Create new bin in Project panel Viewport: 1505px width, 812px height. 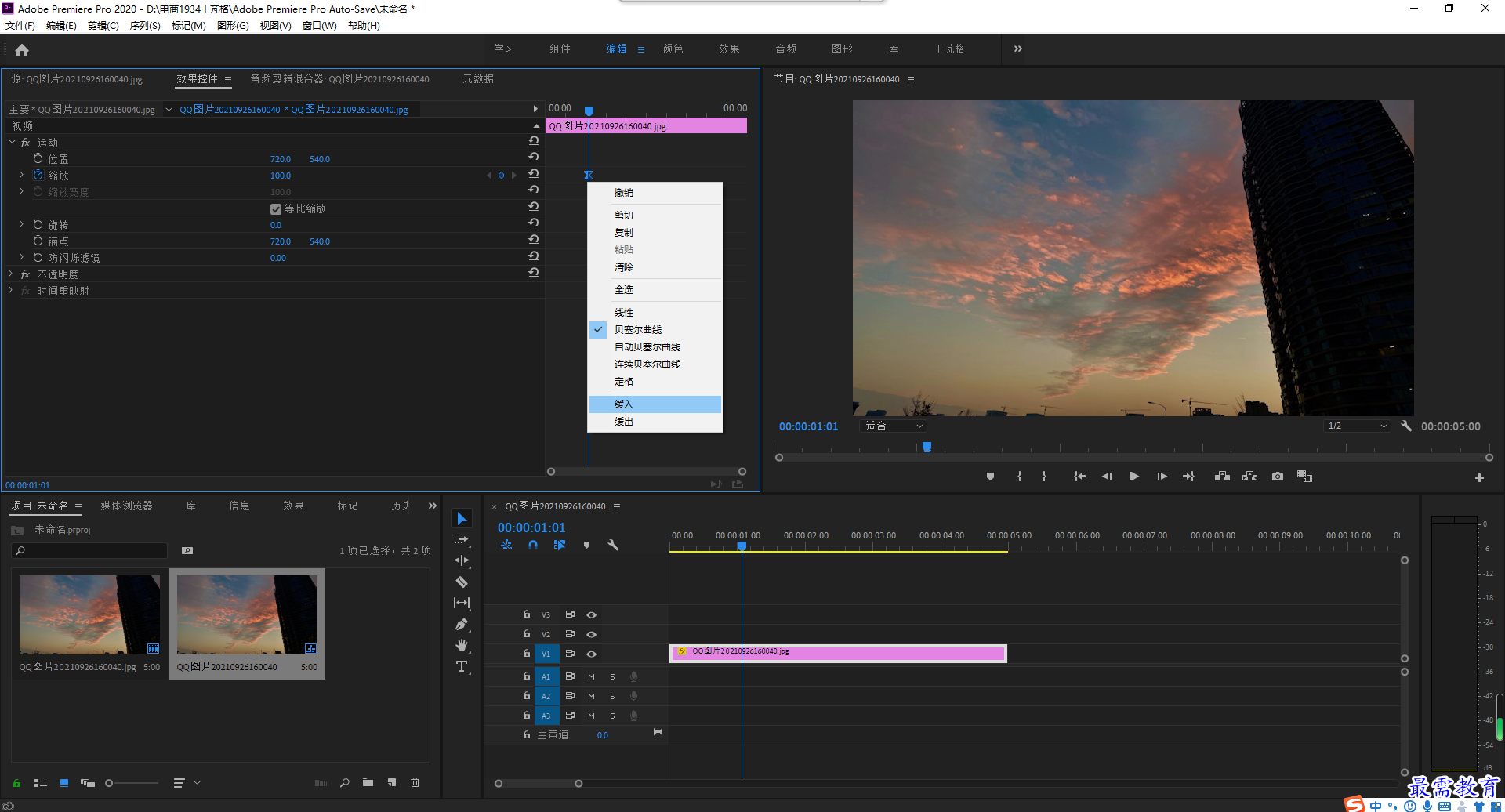[x=368, y=782]
